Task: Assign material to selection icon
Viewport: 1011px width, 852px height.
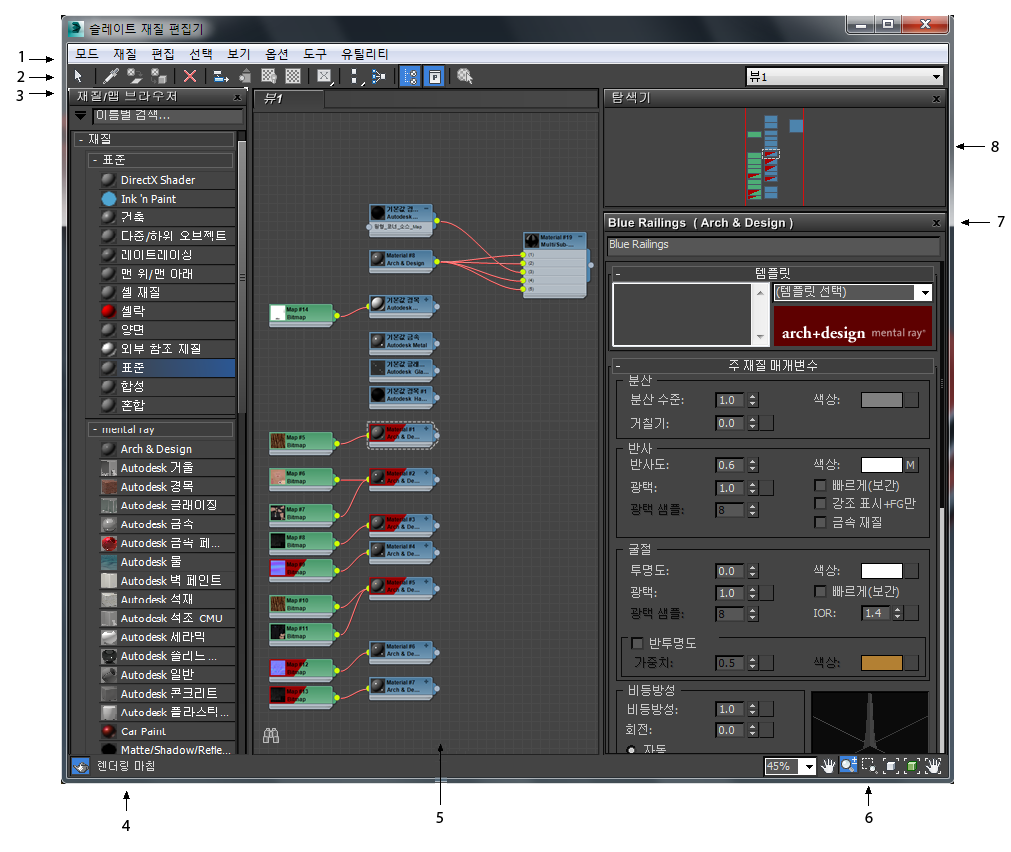Action: pos(159,76)
